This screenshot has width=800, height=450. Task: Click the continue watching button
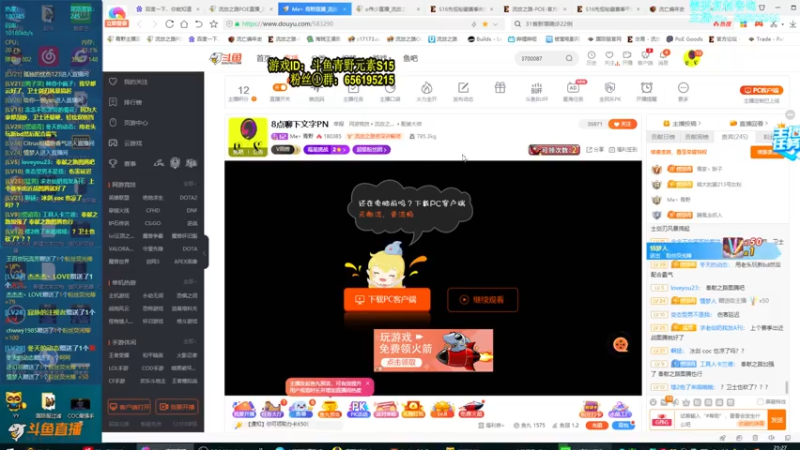tap(483, 299)
